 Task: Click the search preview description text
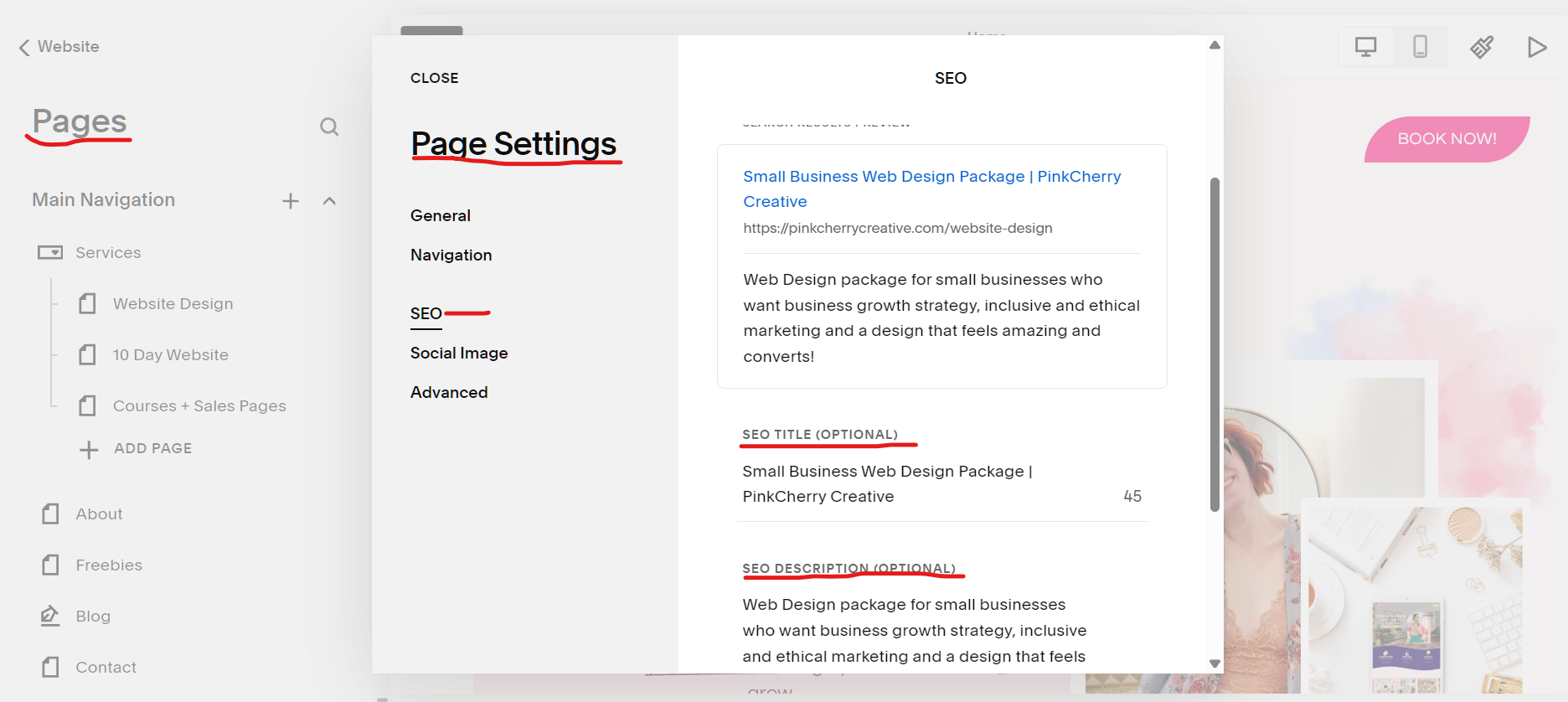pos(941,317)
